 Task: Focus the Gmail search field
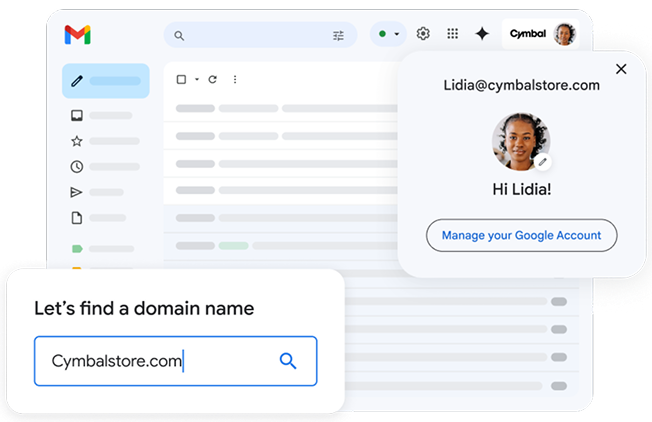click(x=260, y=35)
